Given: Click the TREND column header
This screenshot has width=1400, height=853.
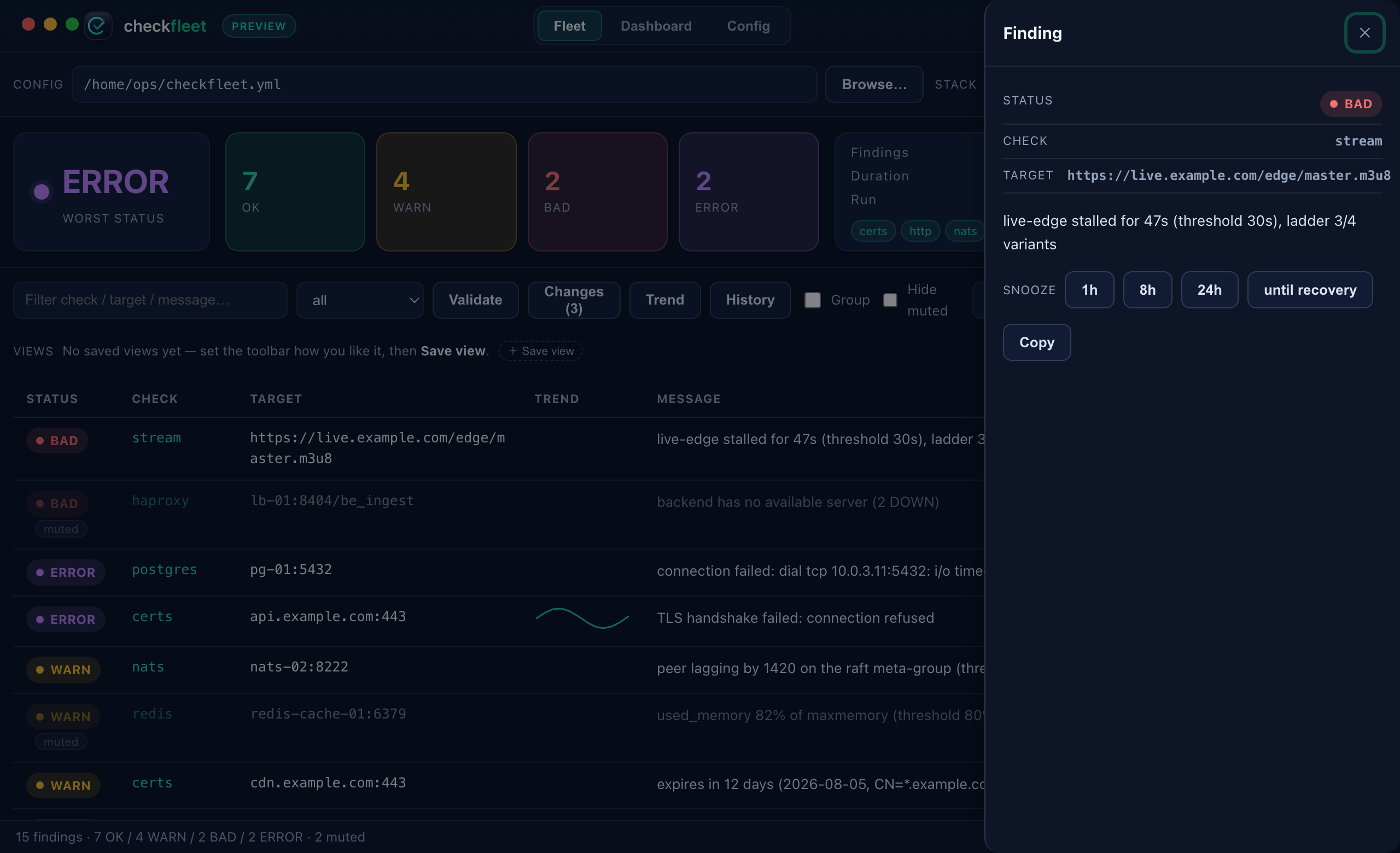Looking at the screenshot, I should point(556,399).
